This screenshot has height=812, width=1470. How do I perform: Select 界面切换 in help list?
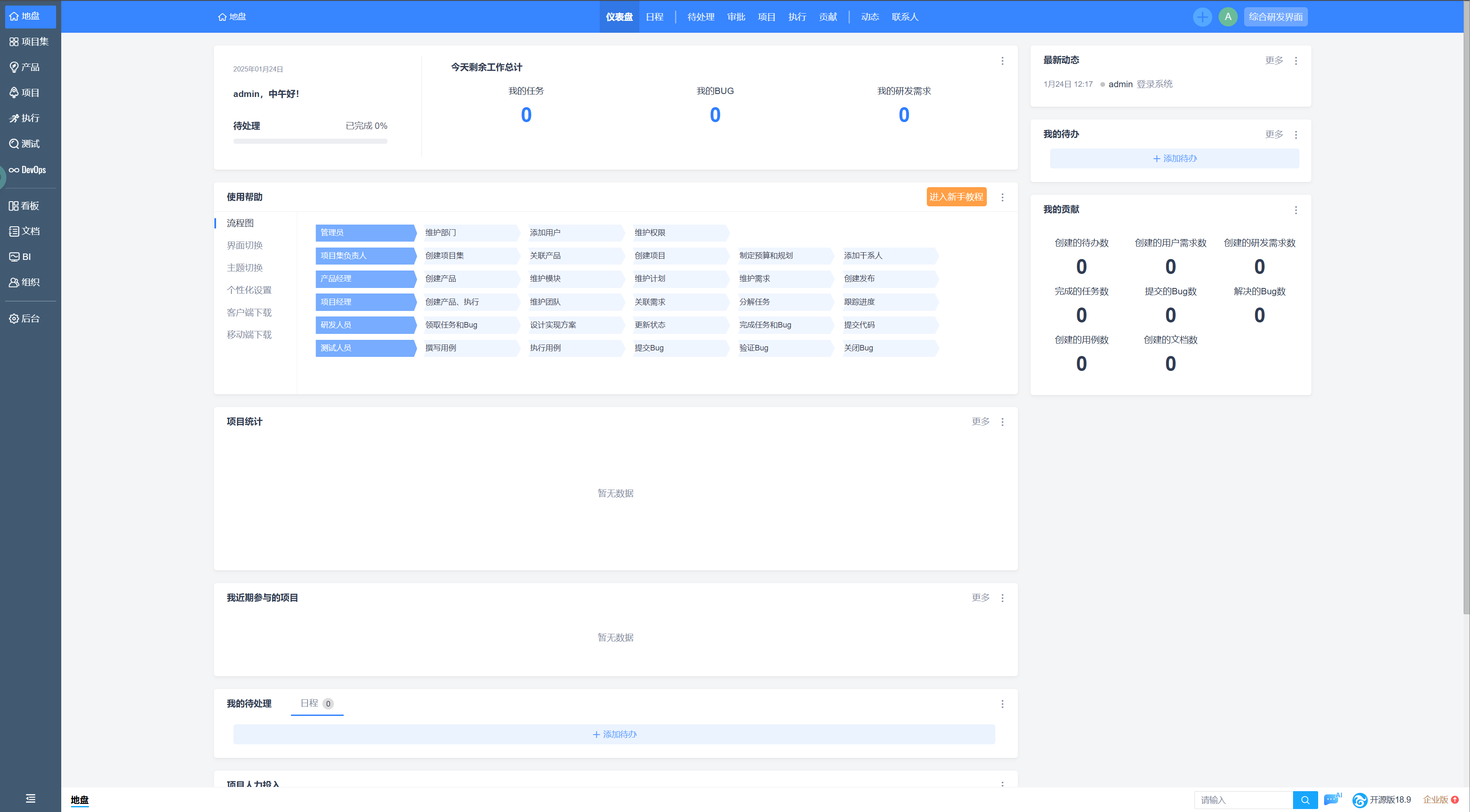pyautogui.click(x=244, y=245)
